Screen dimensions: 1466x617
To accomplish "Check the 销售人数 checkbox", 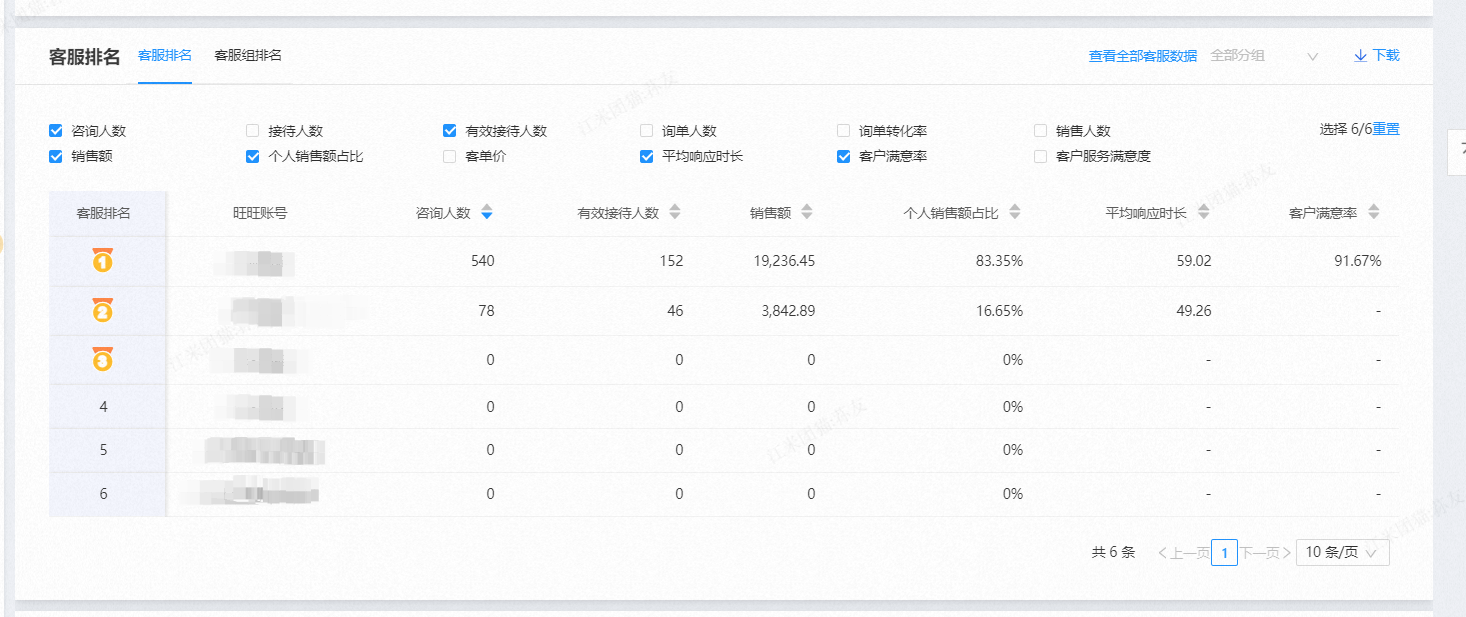I will pyautogui.click(x=1040, y=131).
